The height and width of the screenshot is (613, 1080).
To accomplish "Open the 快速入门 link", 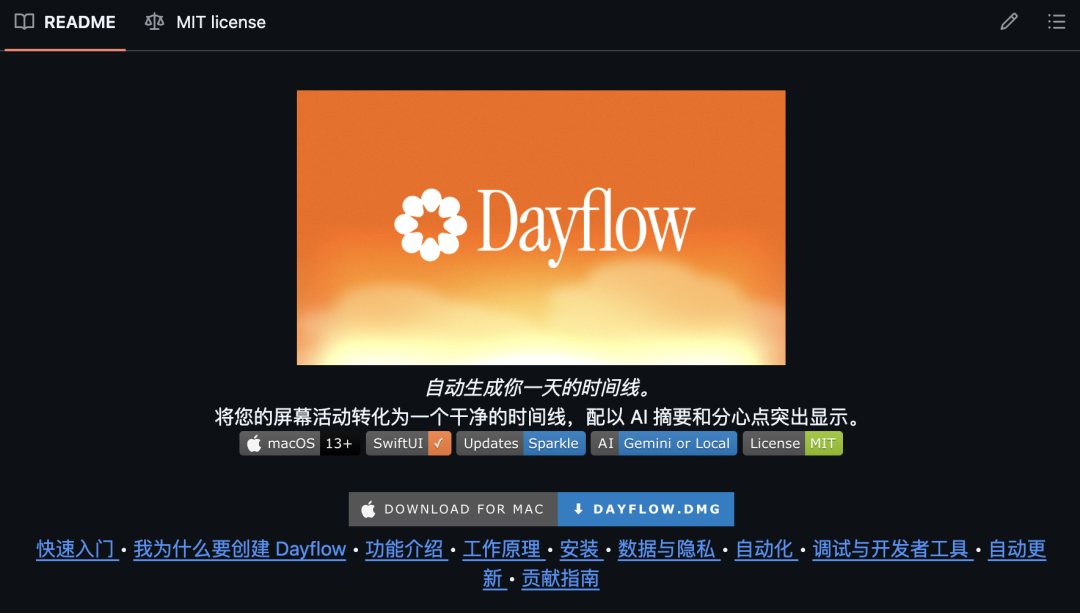I will pos(76,549).
